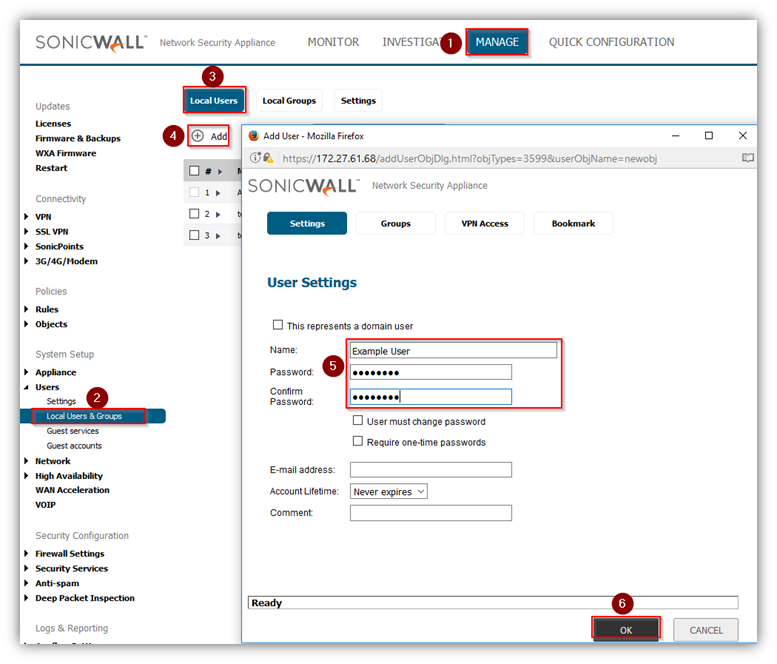Screen dimensions: 777x664
Task: Check 'This represents a domain user'
Action: pyautogui.click(x=278, y=325)
